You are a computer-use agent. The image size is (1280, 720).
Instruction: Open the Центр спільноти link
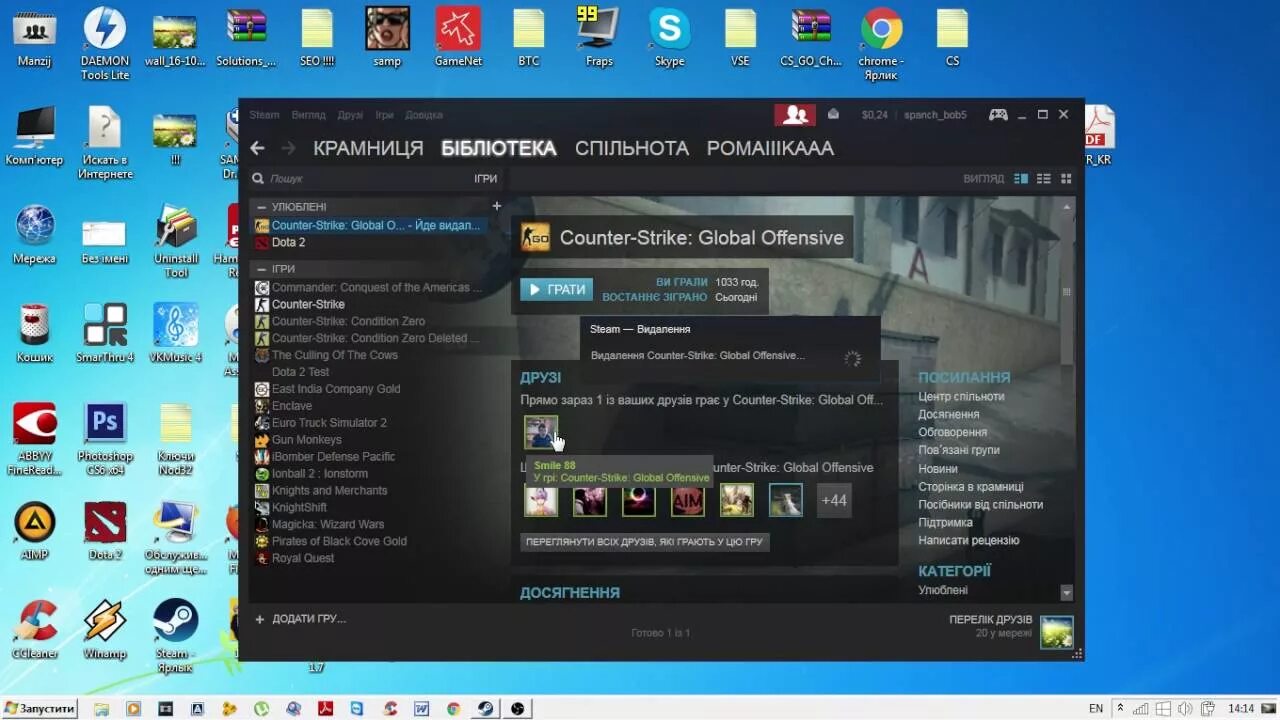coord(961,396)
